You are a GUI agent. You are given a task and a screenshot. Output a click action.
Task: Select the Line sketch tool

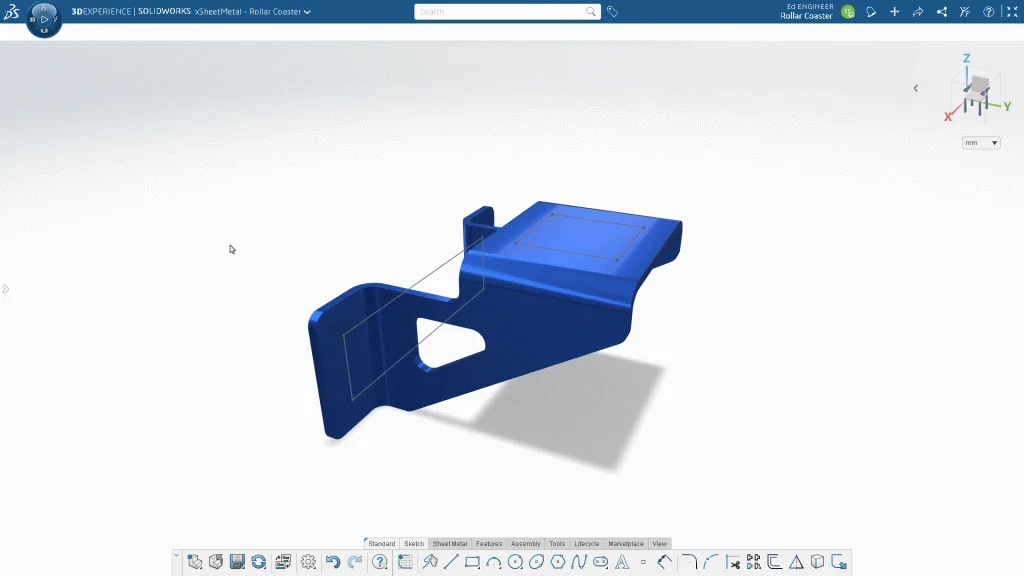[x=451, y=562]
